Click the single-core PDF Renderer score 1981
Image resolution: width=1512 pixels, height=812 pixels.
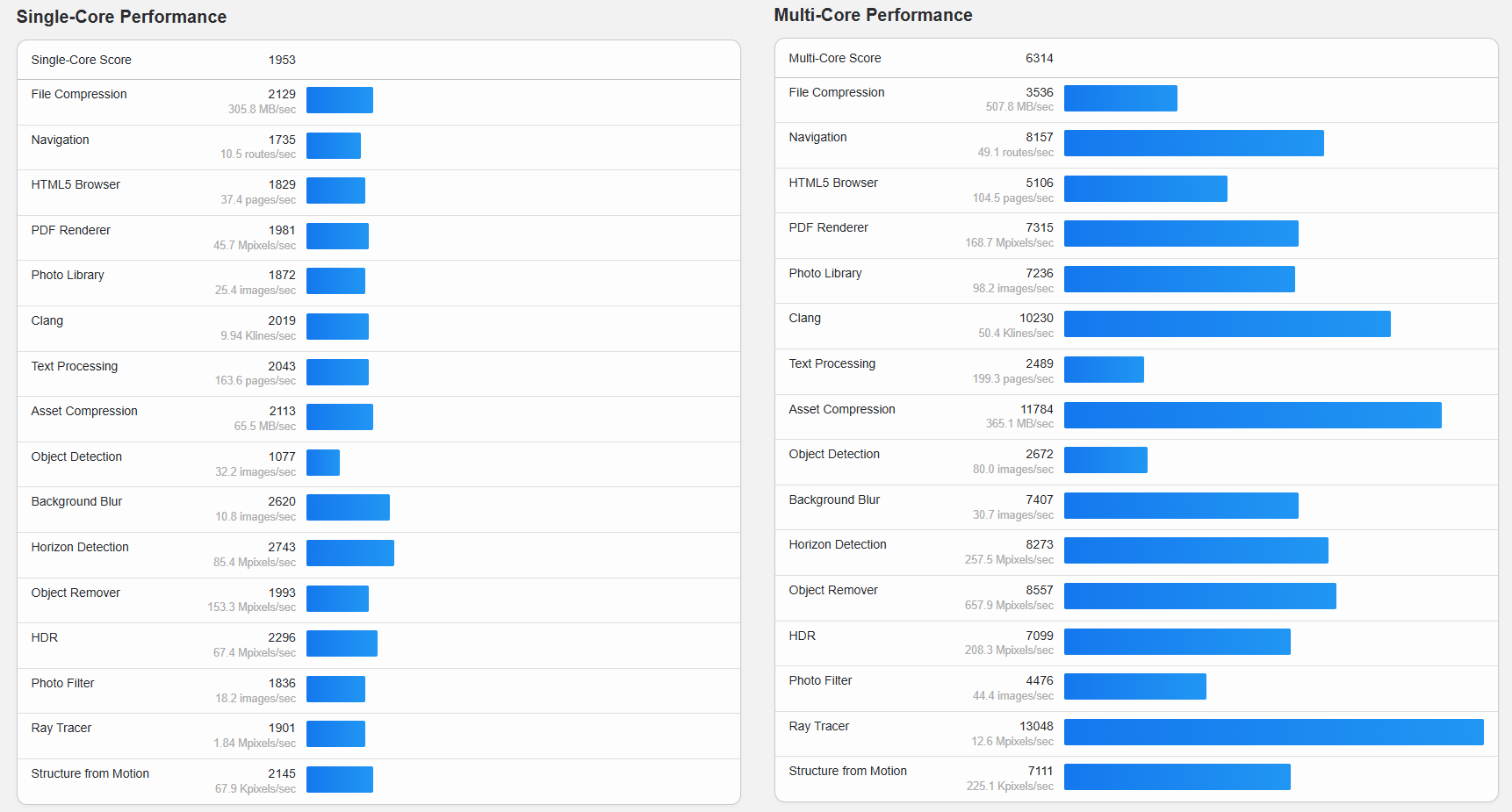point(282,230)
